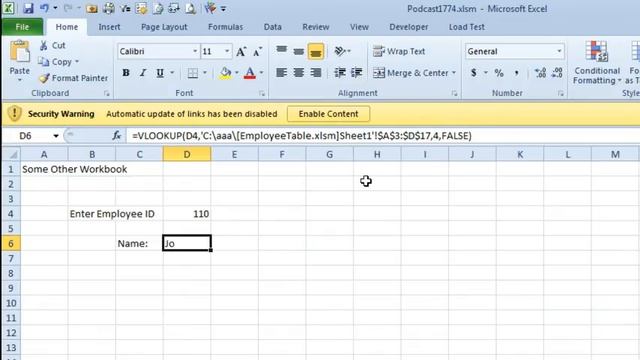
Task: Decrease the font size
Action: tap(257, 52)
